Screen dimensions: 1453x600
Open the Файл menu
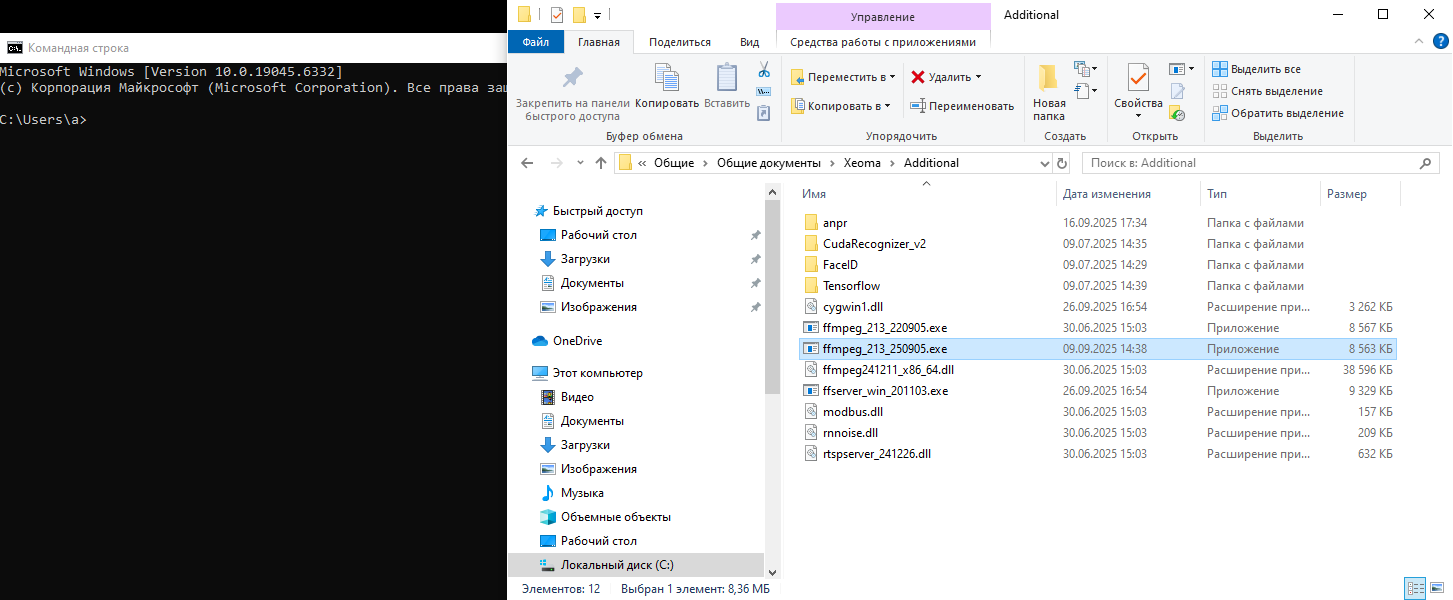click(536, 41)
